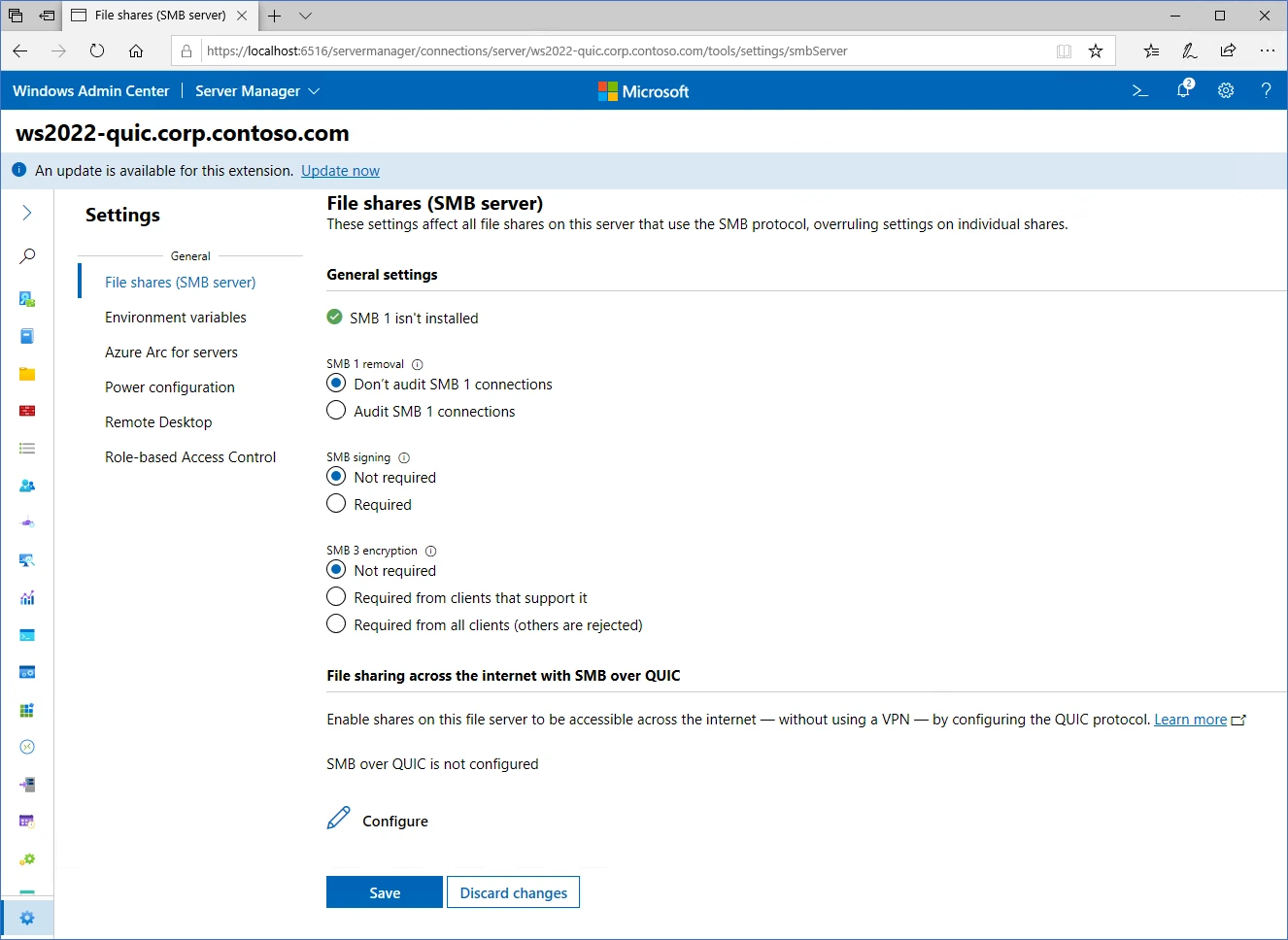This screenshot has width=1288, height=940.
Task: Click the search tools magnifier in sidebar
Action: click(x=27, y=256)
